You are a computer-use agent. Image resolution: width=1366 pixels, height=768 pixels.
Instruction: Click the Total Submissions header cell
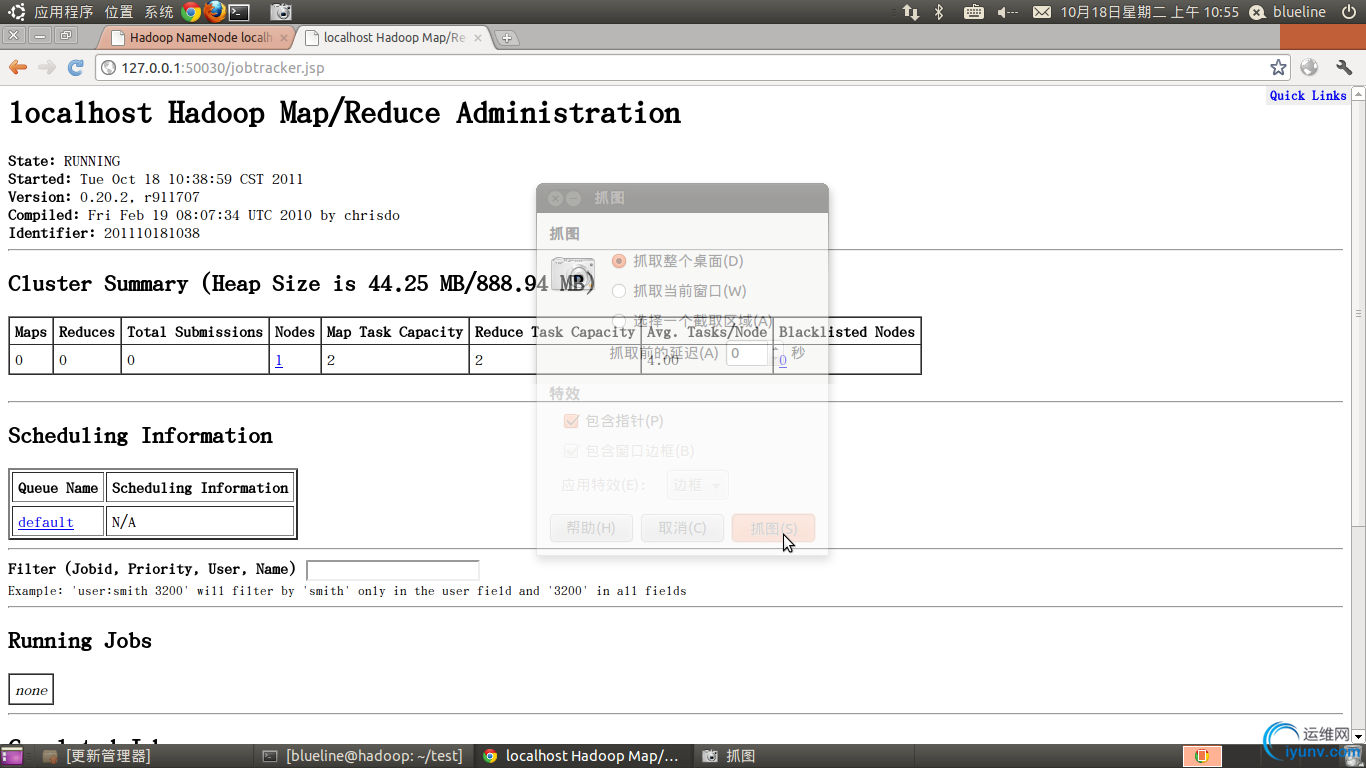[x=195, y=332]
